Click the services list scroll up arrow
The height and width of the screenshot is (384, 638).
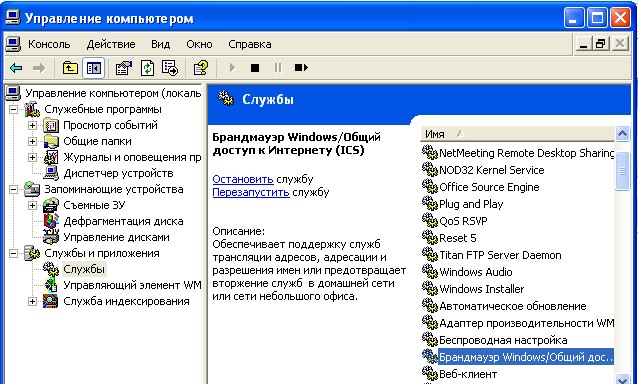[623, 133]
